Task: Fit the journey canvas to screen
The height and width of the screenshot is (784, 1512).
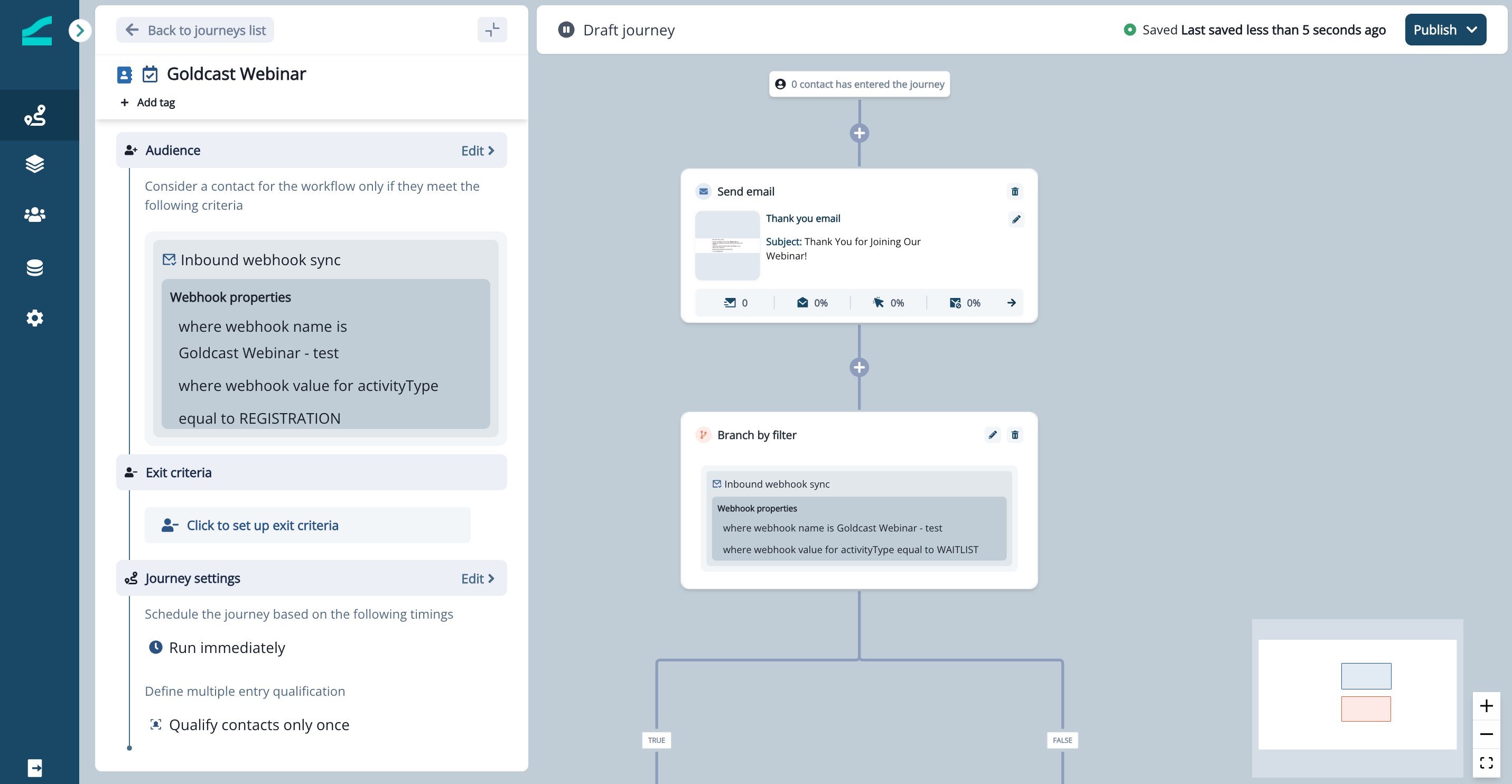Action: click(1486, 763)
